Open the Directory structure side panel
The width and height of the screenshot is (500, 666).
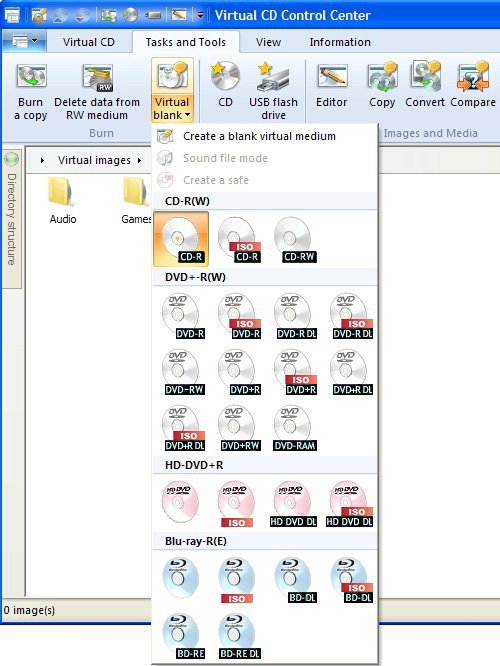click(x=12, y=219)
